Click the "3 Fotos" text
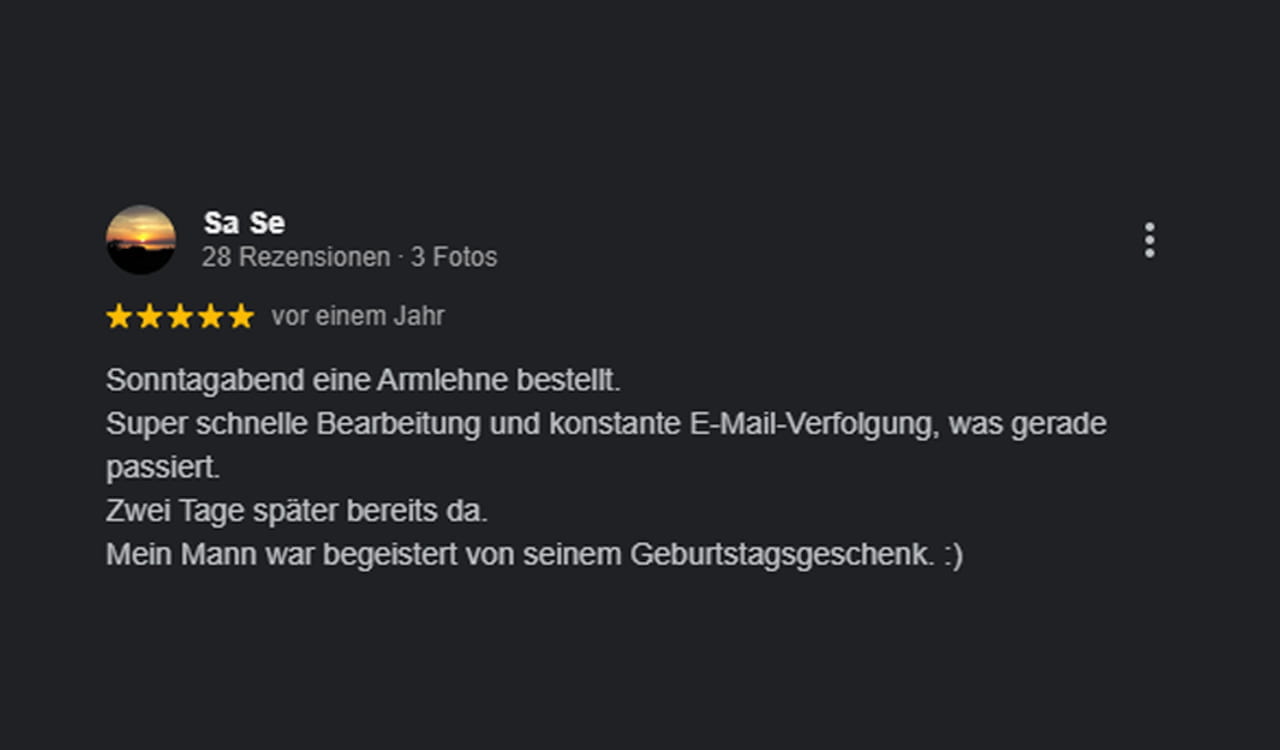This screenshot has width=1280, height=750. [x=454, y=257]
